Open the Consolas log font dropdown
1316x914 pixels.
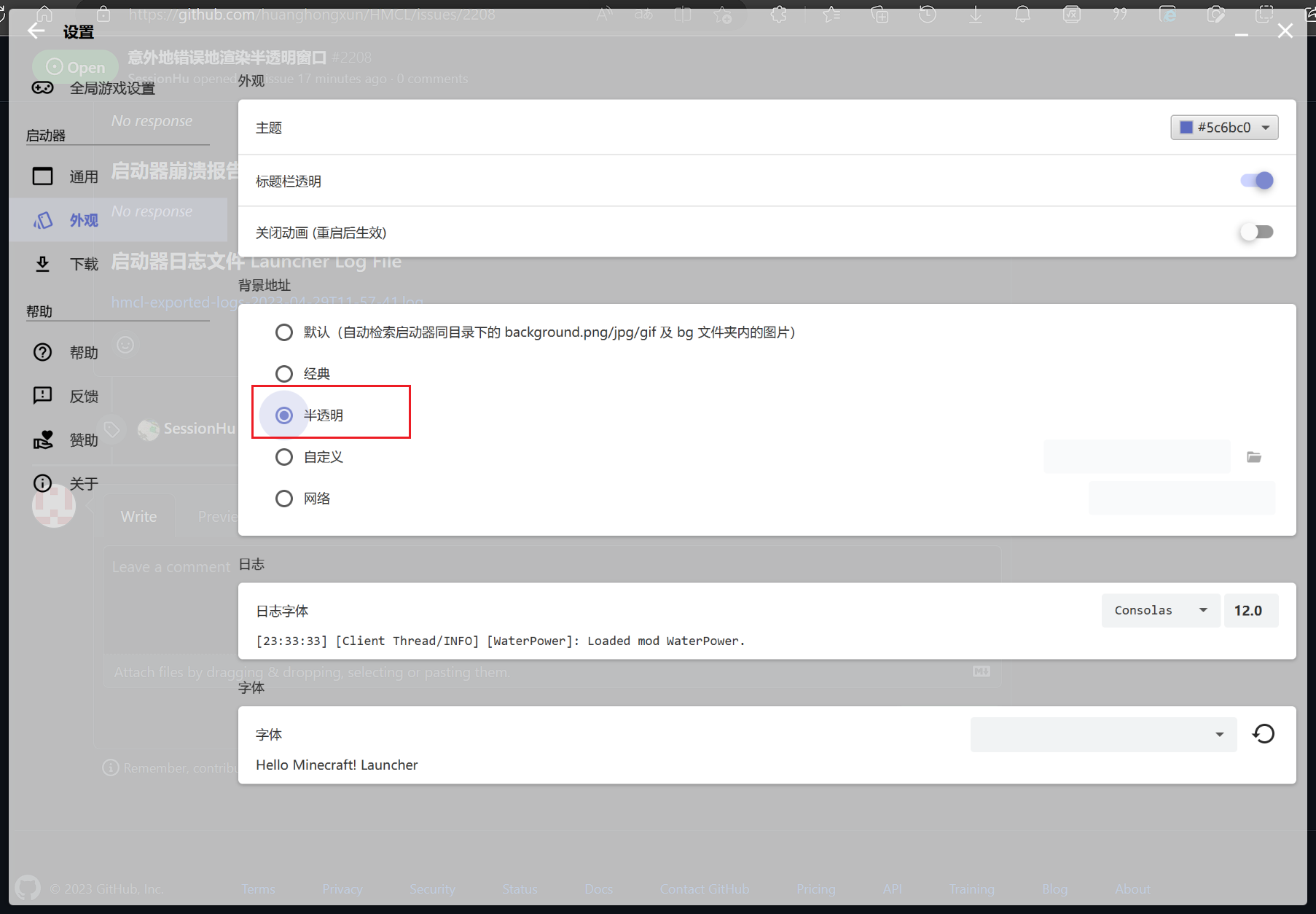[x=1159, y=610]
